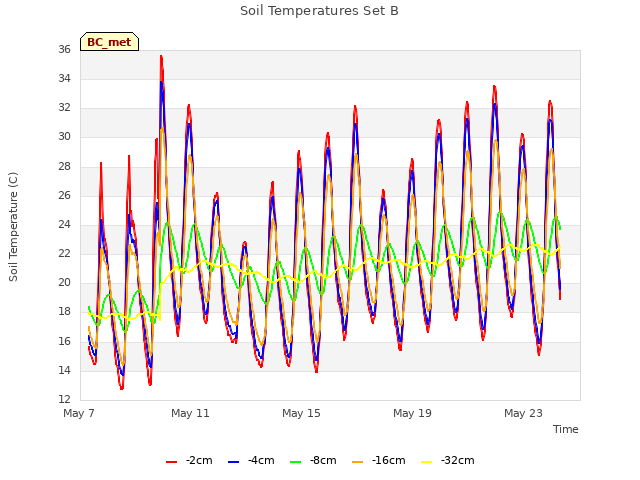Click the 36 y-axis tick label
This screenshot has width=640, height=480.
tap(64, 49)
